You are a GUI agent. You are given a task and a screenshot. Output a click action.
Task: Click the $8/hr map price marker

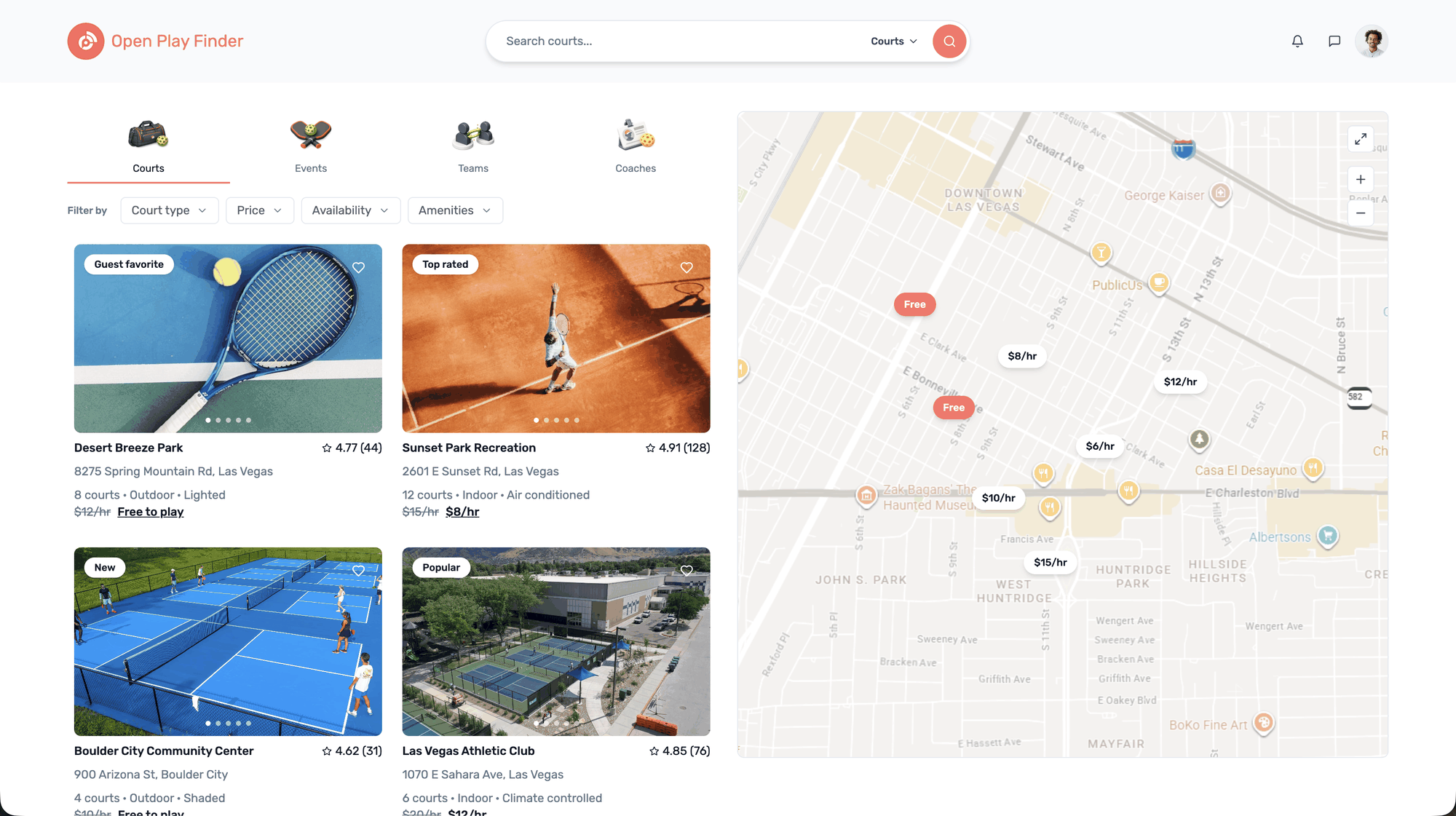coord(1022,356)
